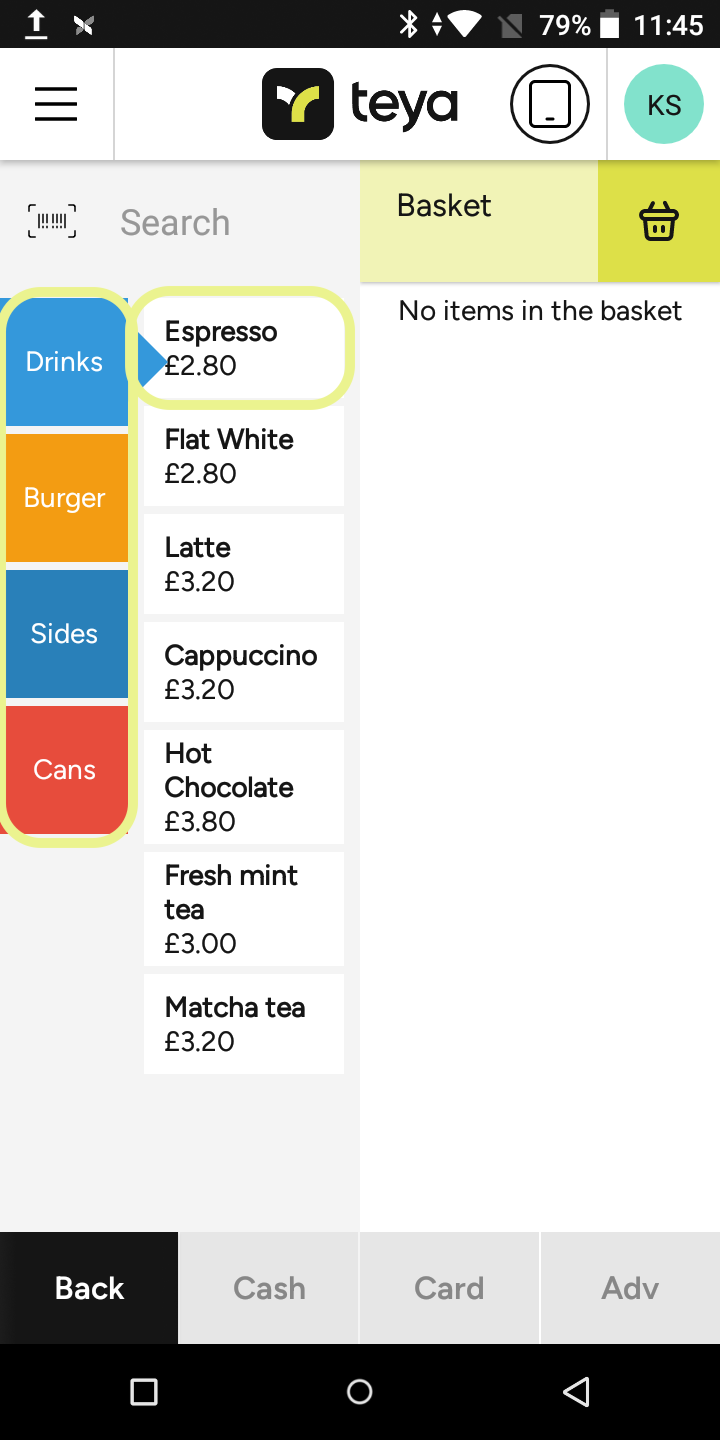Add Flat White to the basket
Screen dimensions: 720x1440
(244, 456)
